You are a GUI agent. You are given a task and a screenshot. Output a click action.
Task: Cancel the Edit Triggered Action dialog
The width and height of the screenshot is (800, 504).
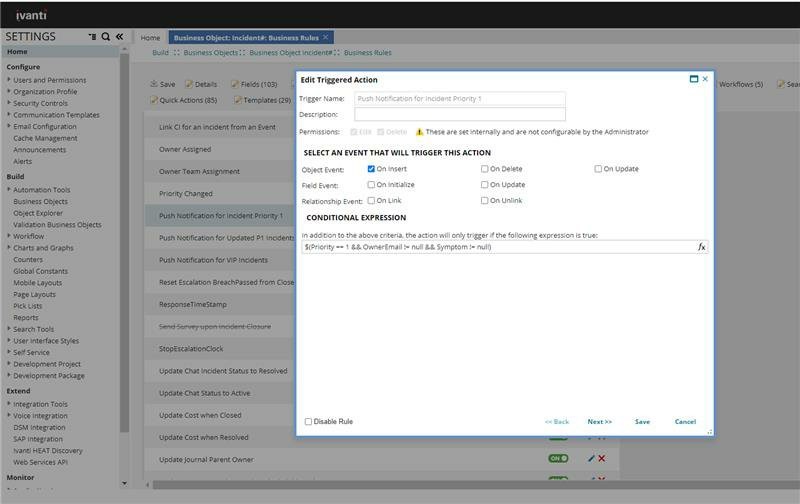(x=685, y=422)
